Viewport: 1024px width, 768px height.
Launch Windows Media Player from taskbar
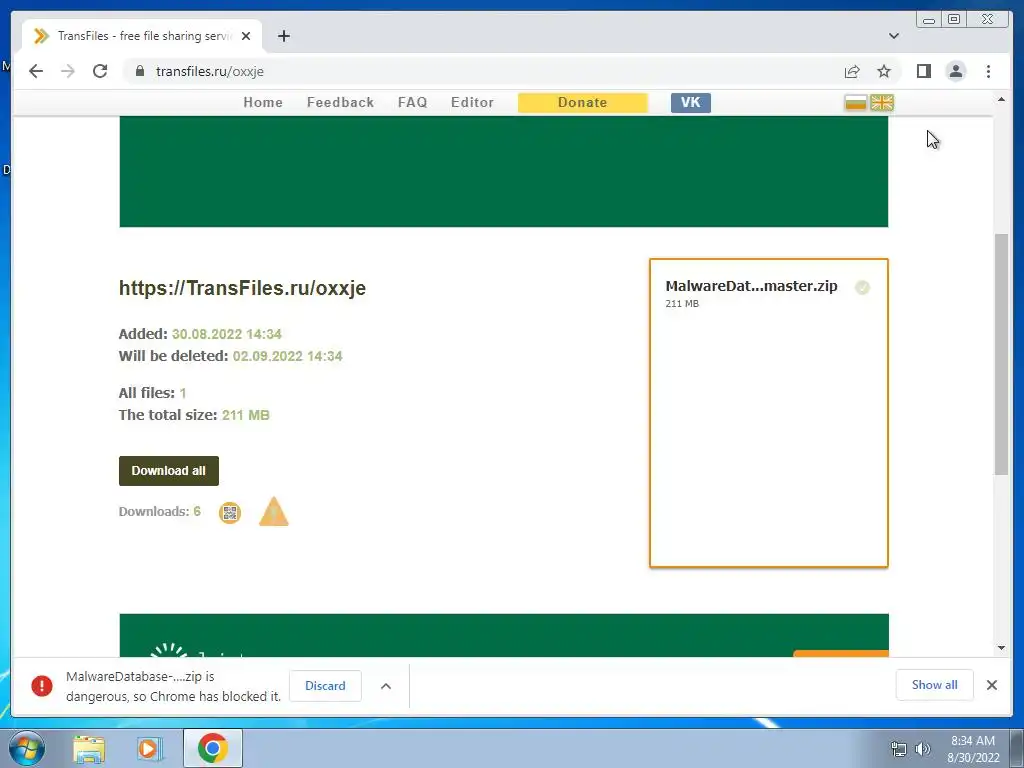[x=148, y=748]
